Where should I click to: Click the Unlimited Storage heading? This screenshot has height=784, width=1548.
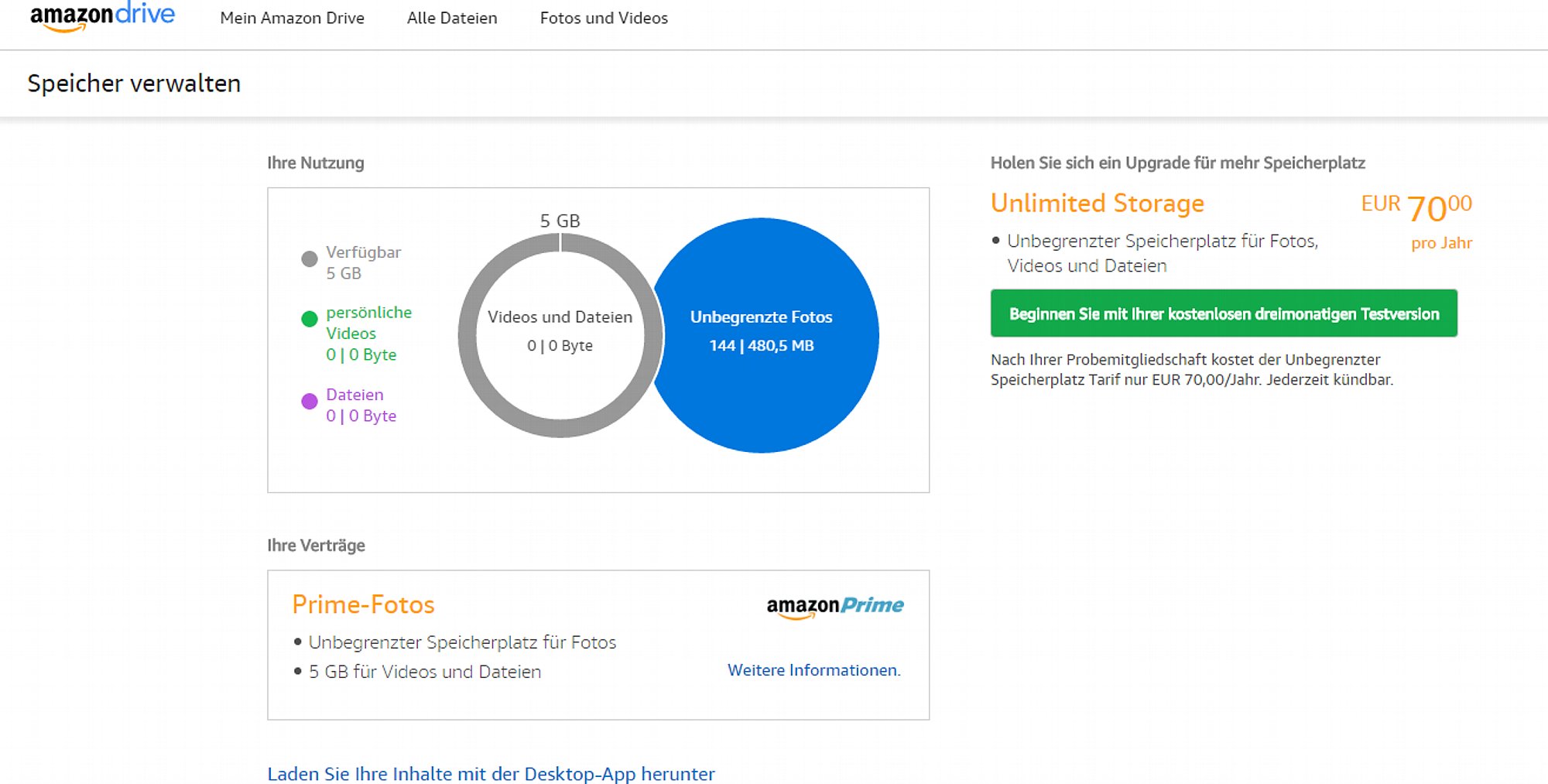1098,203
